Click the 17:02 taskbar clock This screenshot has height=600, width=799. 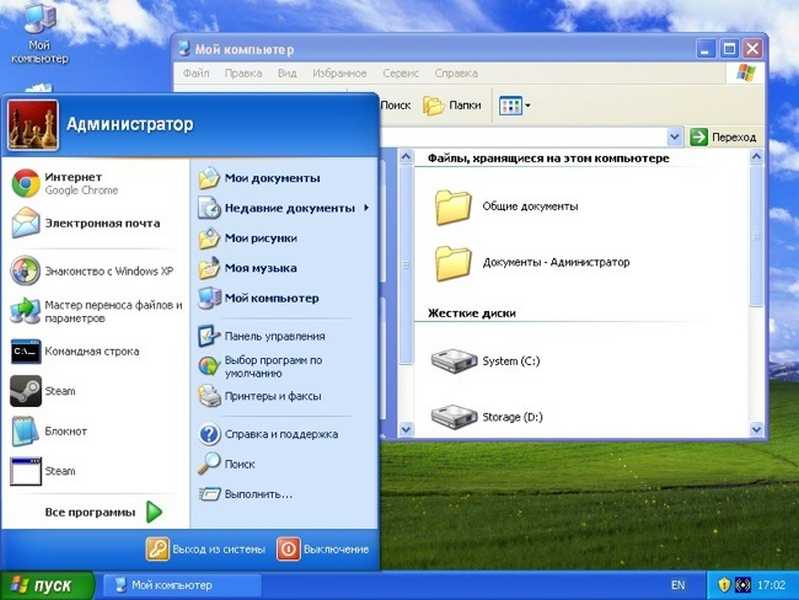tap(771, 585)
